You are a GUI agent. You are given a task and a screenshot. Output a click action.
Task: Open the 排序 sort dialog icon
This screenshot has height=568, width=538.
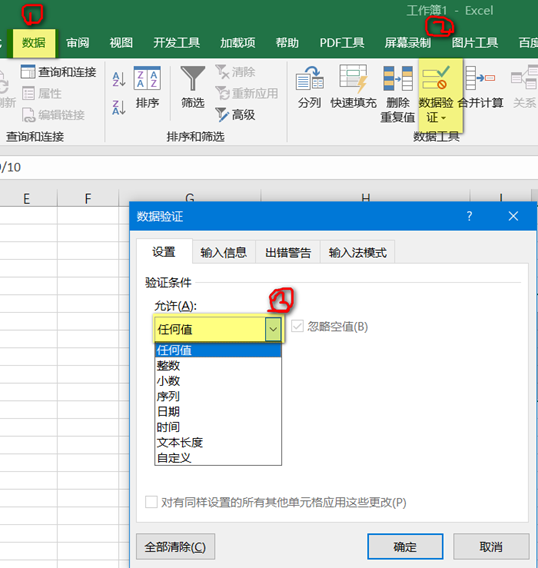147,78
